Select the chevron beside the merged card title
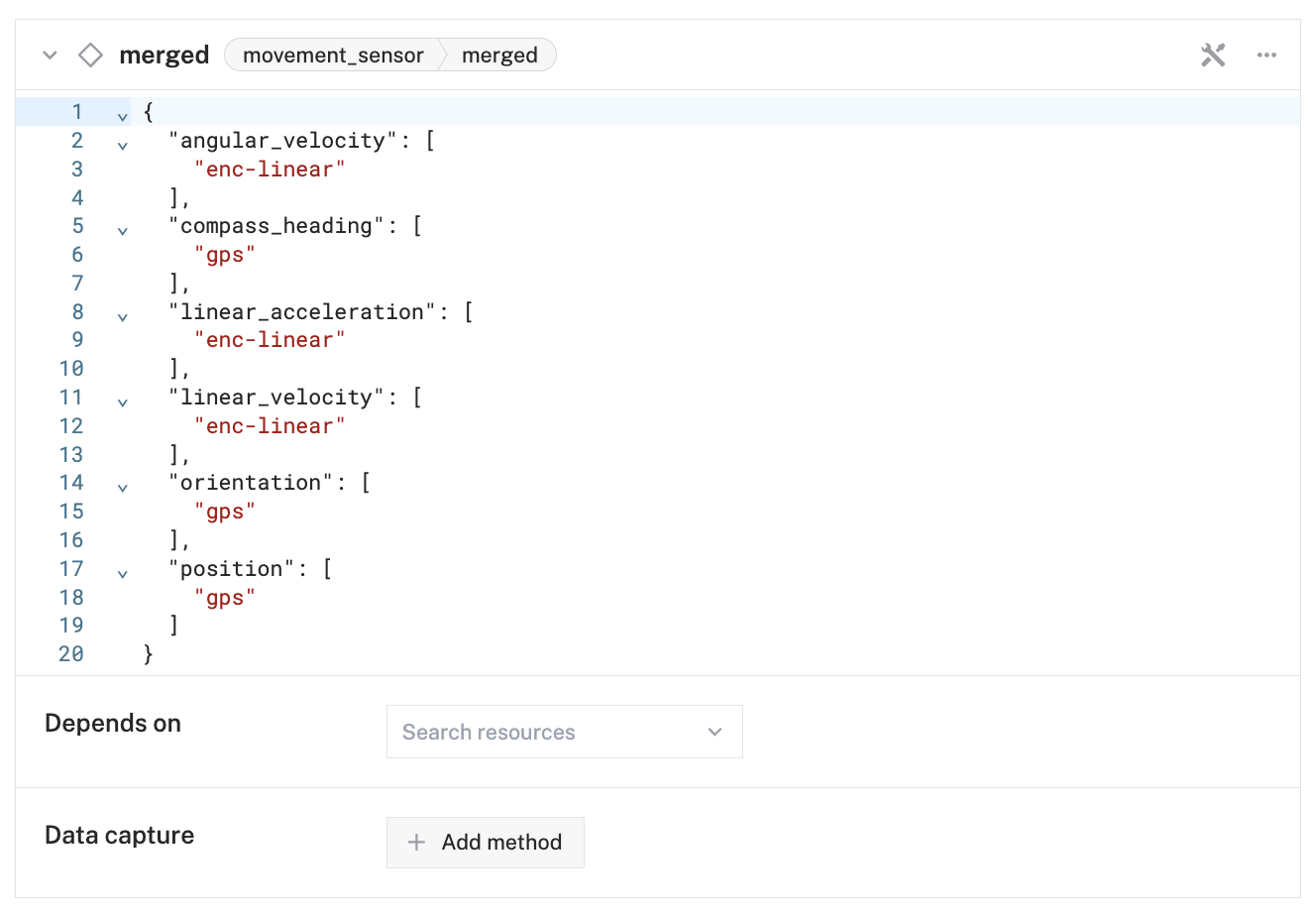Image resolution: width=1316 pixels, height=918 pixels. tap(50, 56)
